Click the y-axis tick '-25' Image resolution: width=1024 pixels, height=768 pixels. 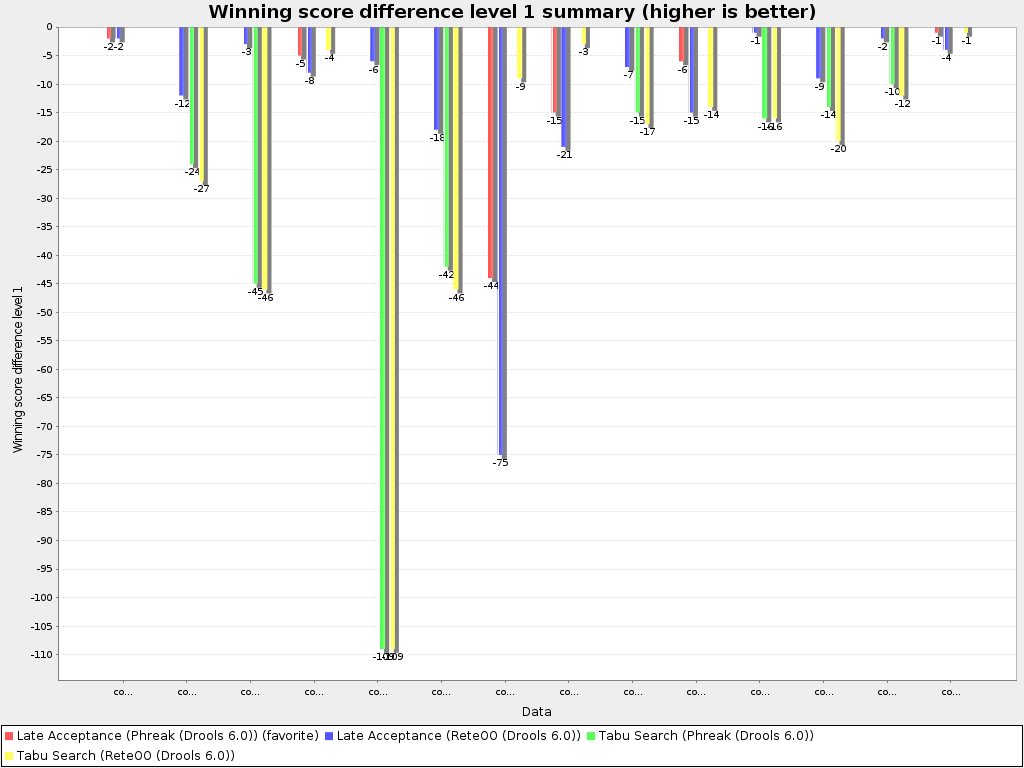[x=44, y=170]
